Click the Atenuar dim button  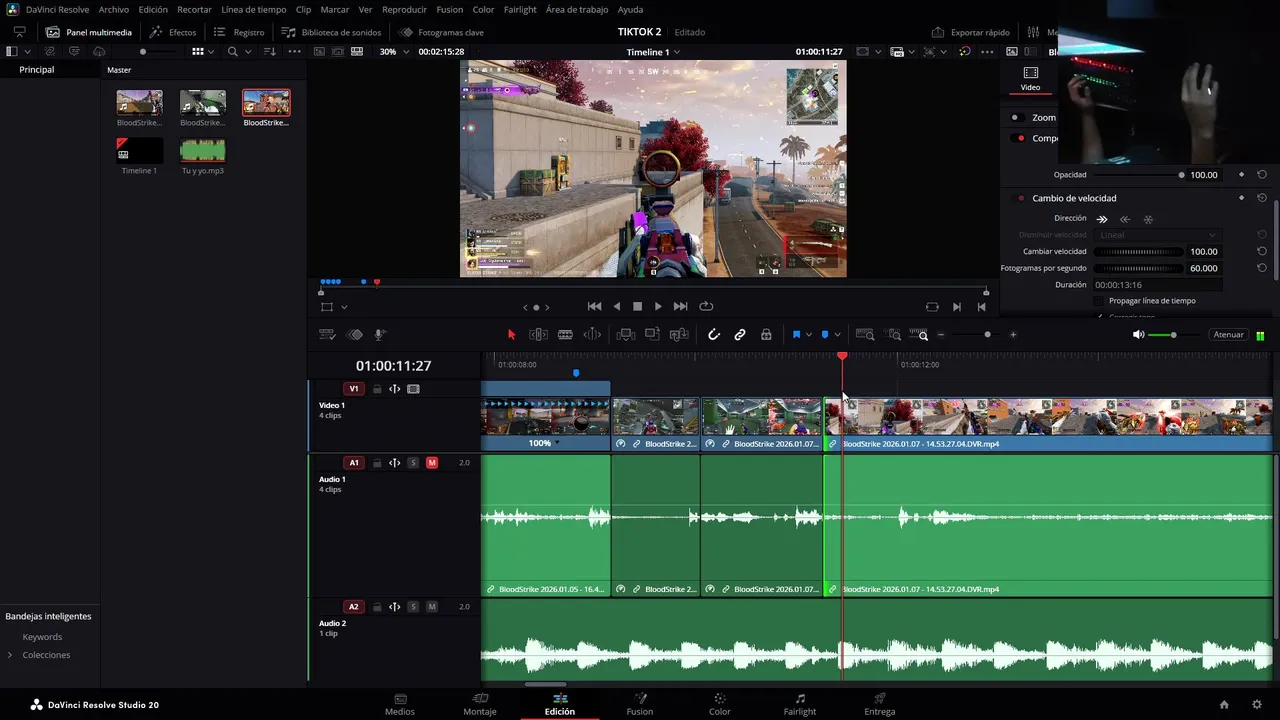[x=1228, y=335]
